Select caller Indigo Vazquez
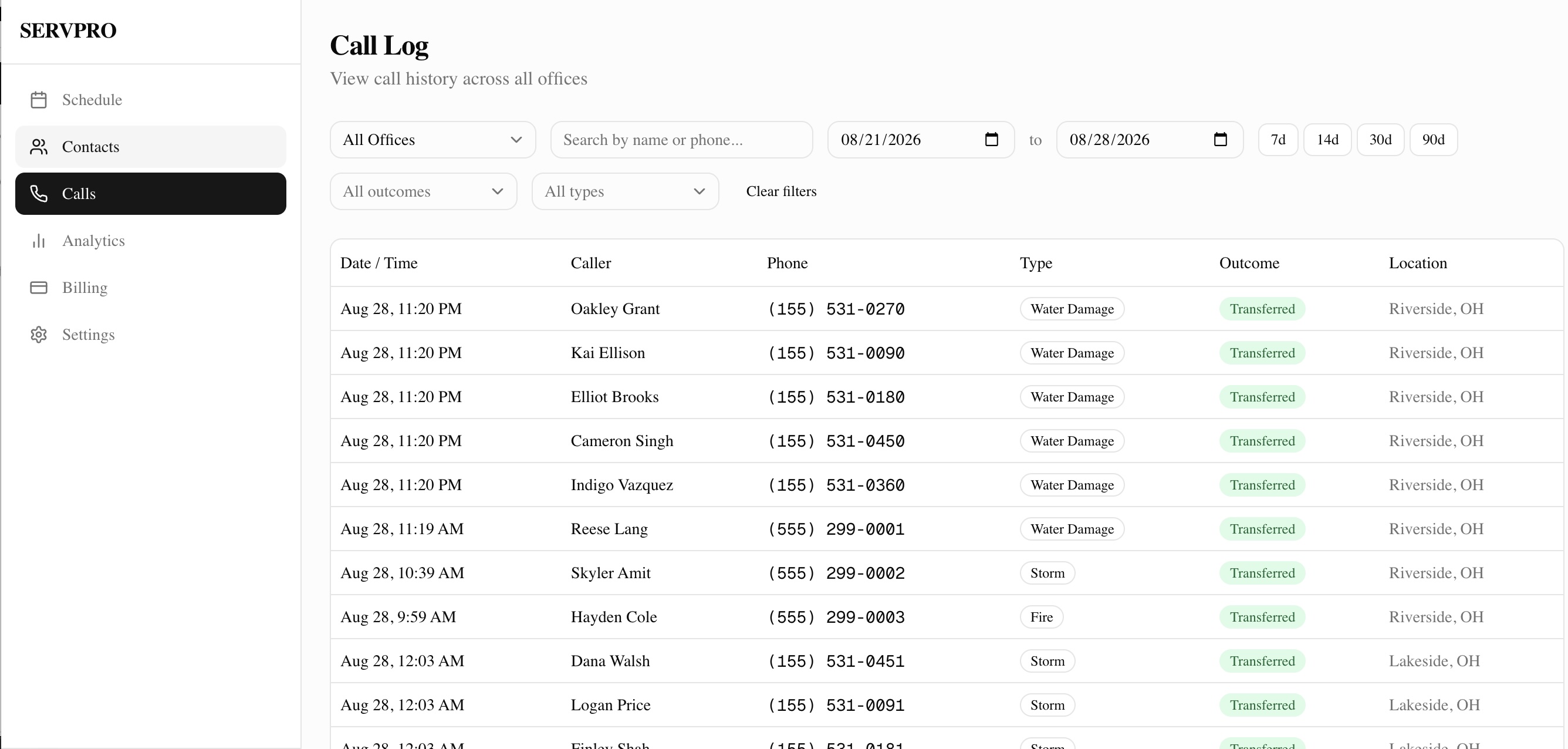1568x749 pixels. [x=621, y=485]
